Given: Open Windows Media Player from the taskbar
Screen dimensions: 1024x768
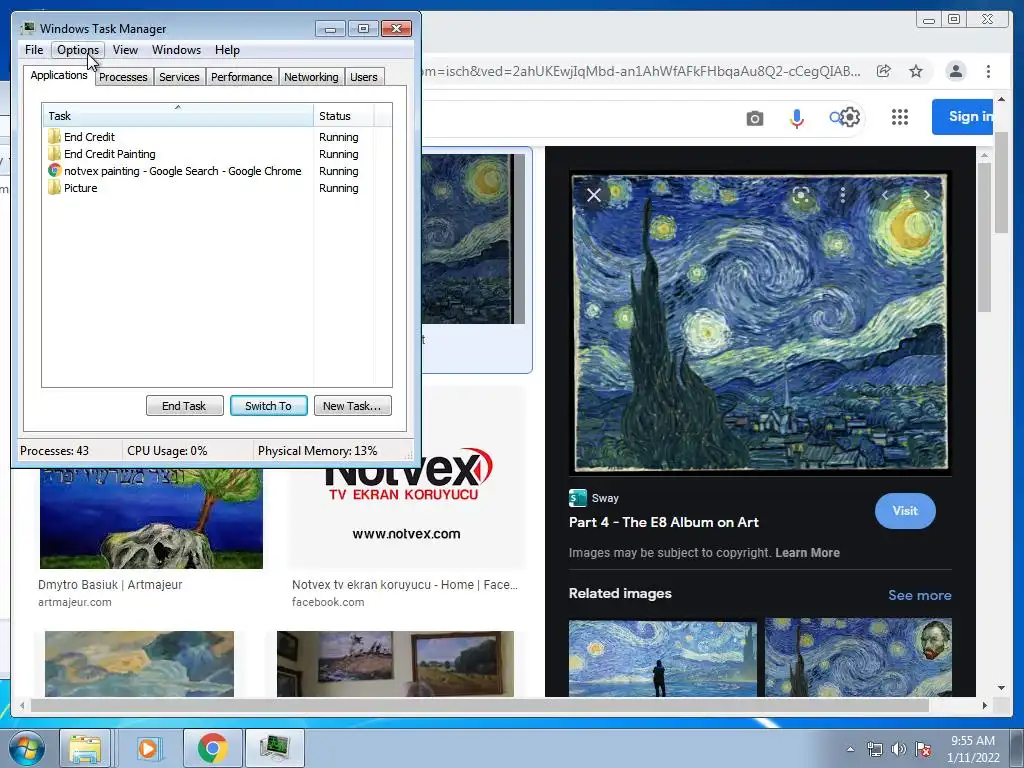Looking at the screenshot, I should click(149, 748).
